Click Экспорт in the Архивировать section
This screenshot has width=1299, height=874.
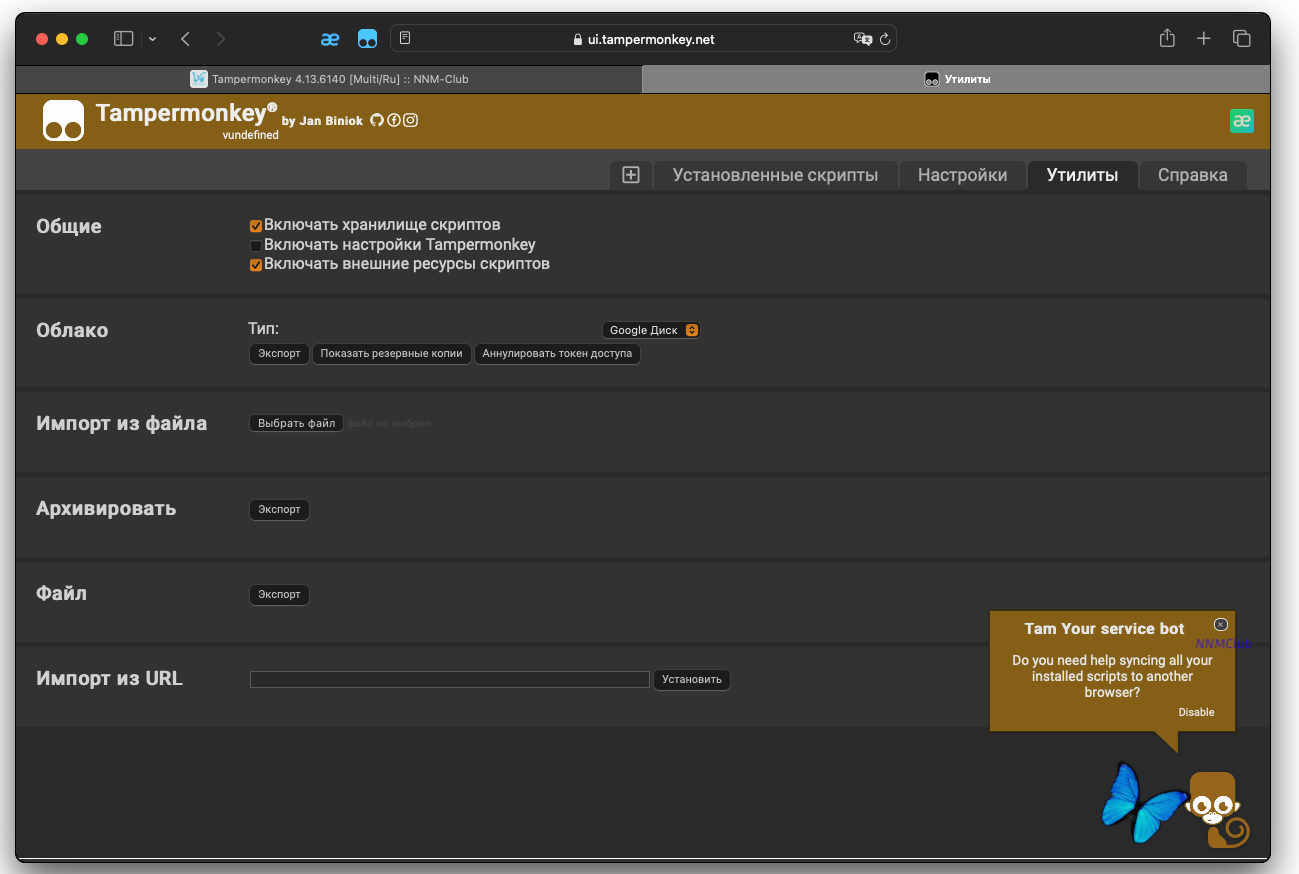click(x=279, y=510)
